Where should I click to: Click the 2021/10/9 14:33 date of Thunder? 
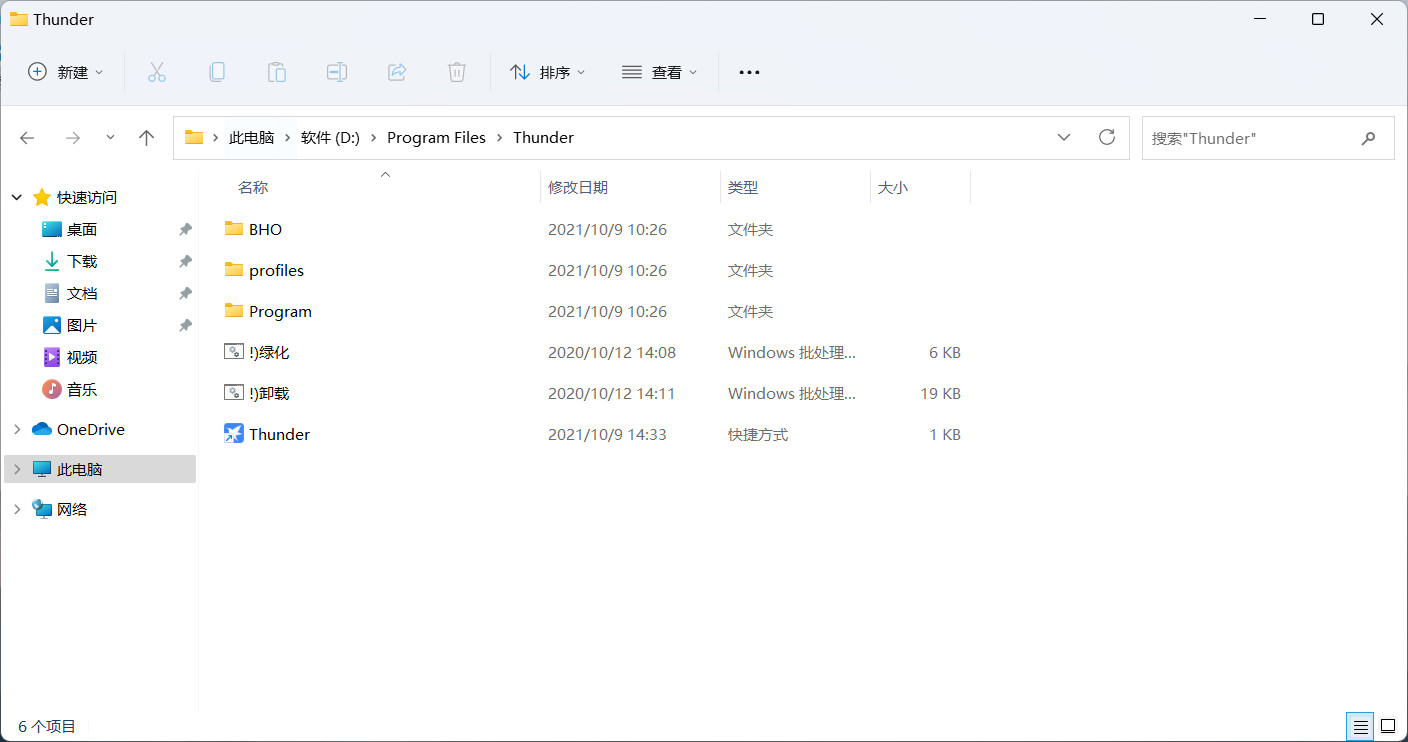[x=607, y=434]
